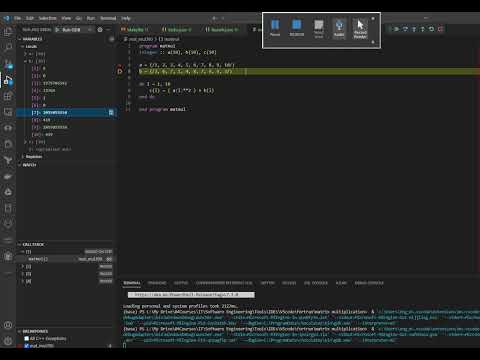Expand array variable c
Viewport: 480px width, 360px height.
(x=25, y=142)
